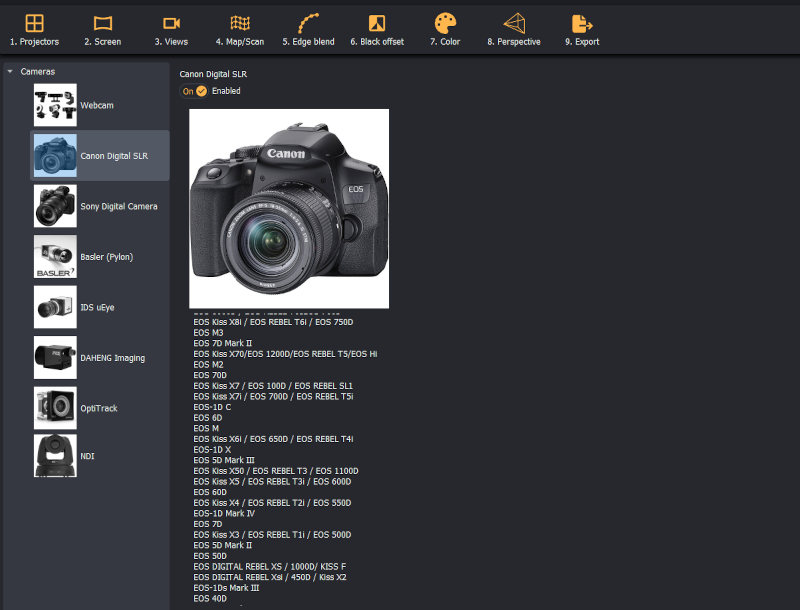Click the EOS Kiss X6i / 650D entry
Screen dimensions: 800x610
tap(273, 439)
